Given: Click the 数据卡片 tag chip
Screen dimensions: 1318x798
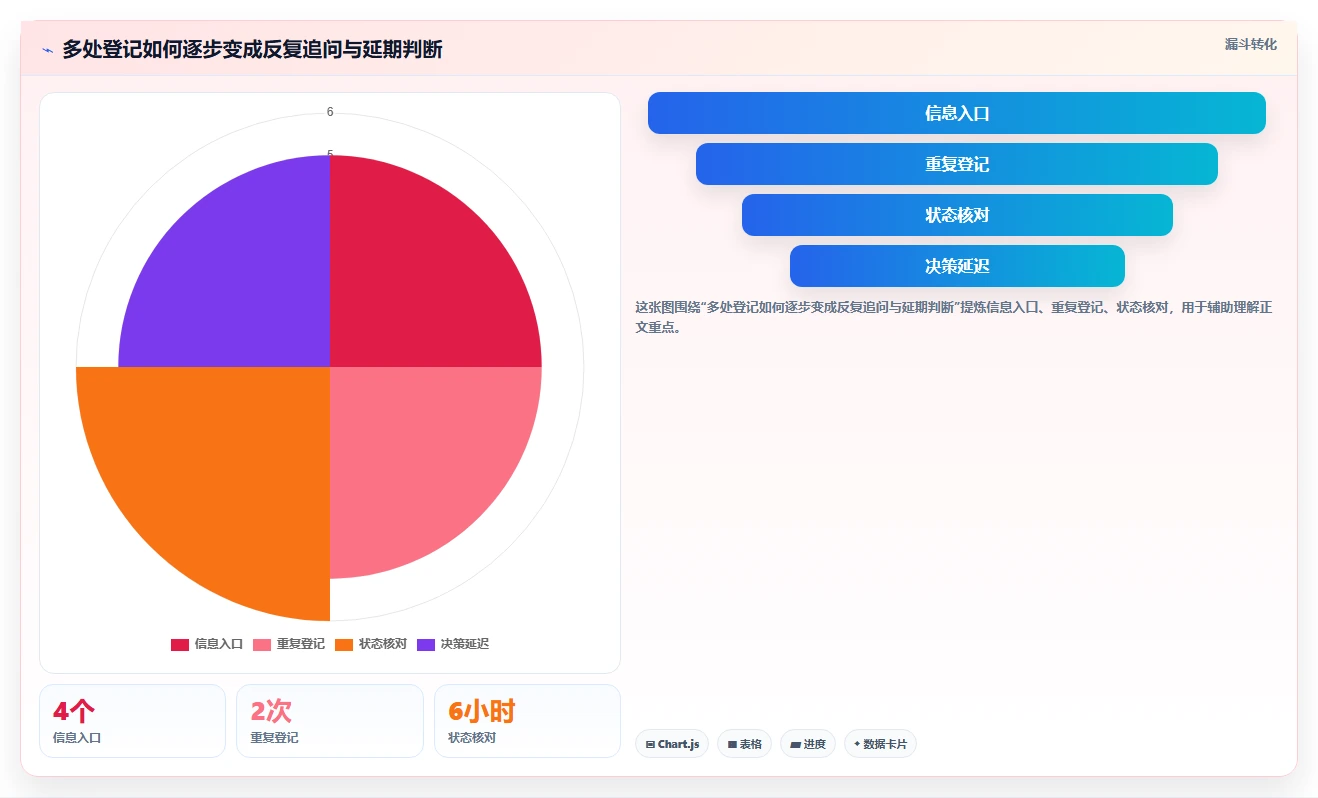Looking at the screenshot, I should pos(880,744).
